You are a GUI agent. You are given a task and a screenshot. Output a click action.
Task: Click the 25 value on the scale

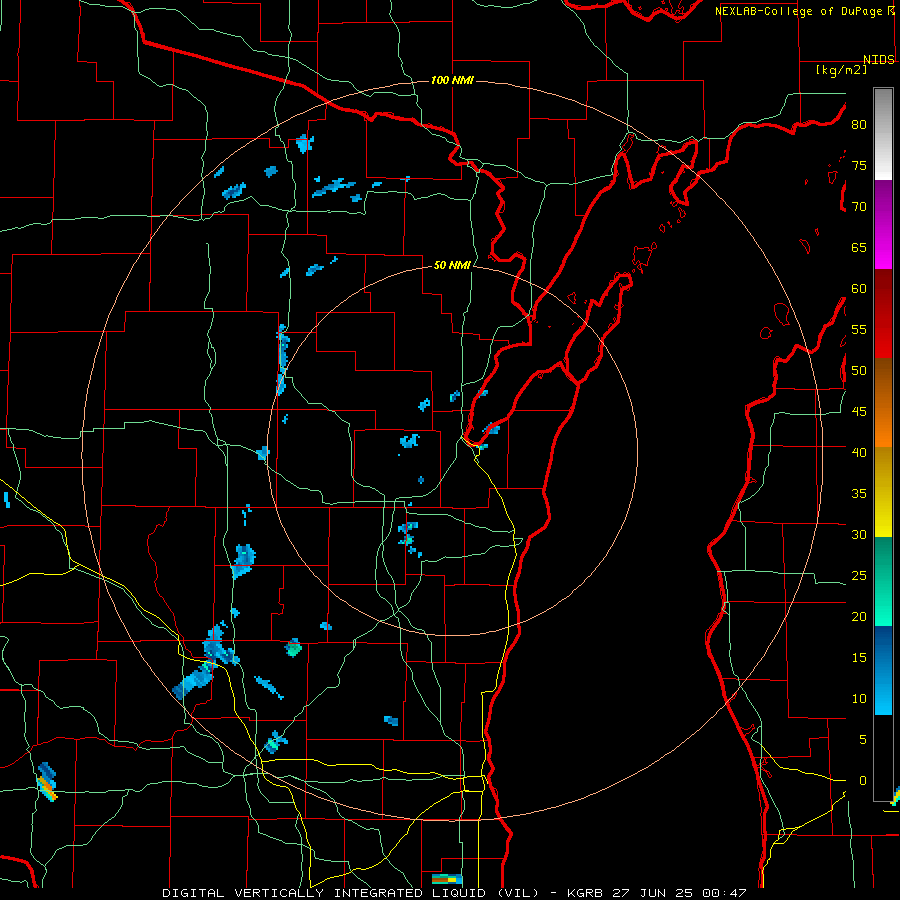click(859, 576)
